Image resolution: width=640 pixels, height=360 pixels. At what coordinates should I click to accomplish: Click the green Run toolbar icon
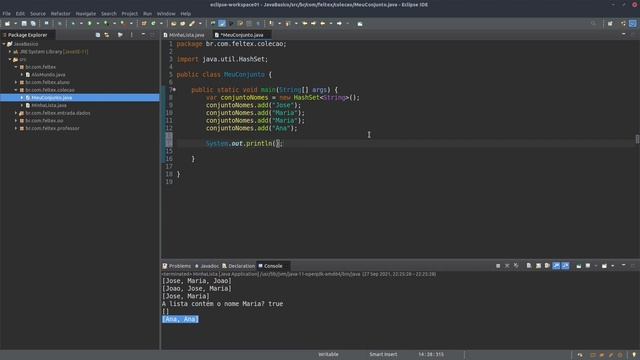pos(89,24)
